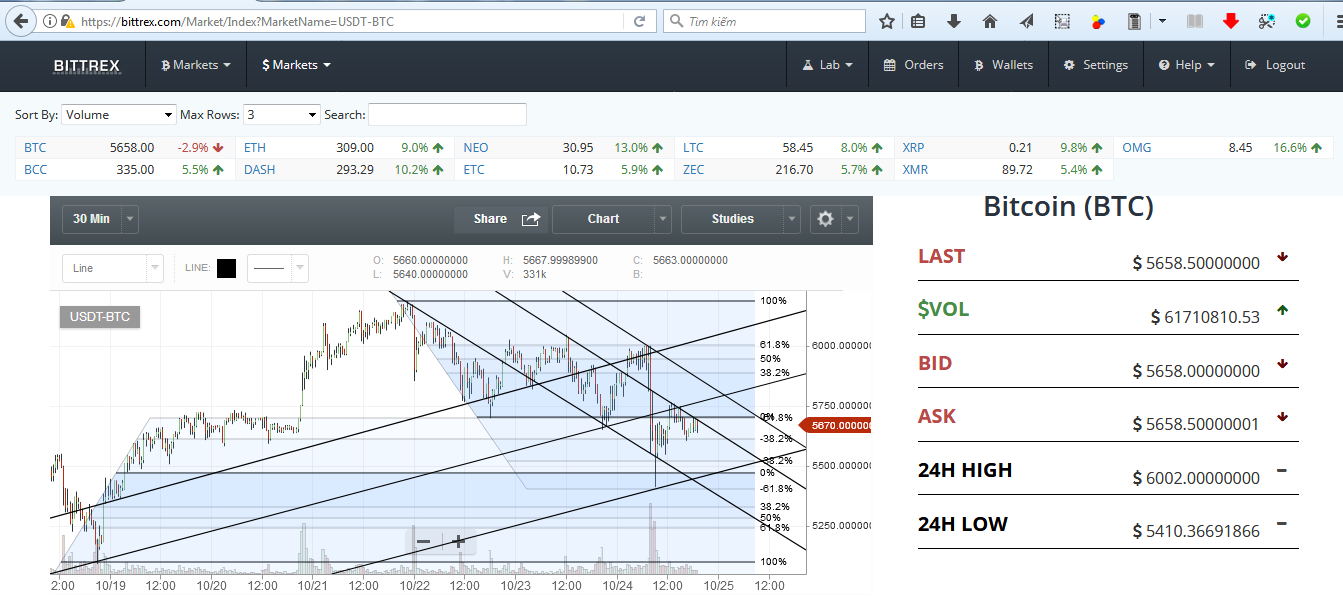This screenshot has height=608, width=1343.
Task: Zoom out chart with minus button
Action: pyautogui.click(x=423, y=541)
